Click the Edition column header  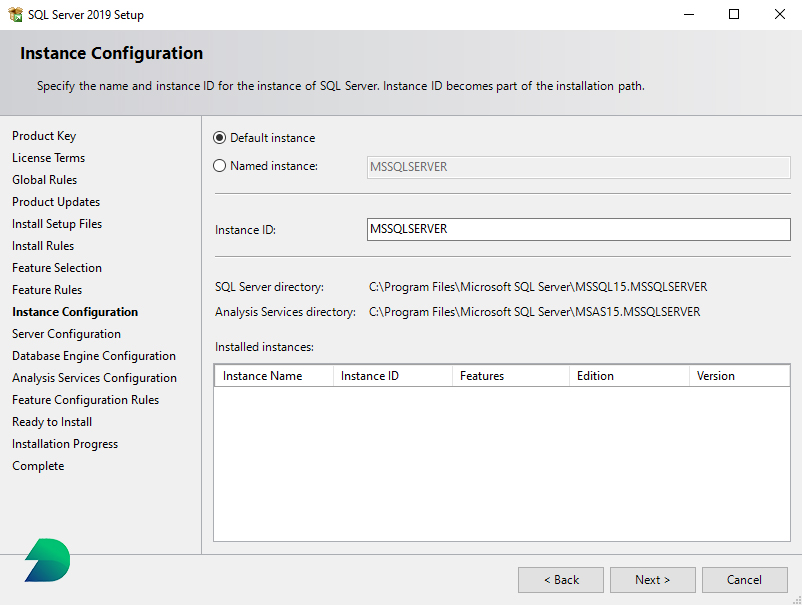[595, 375]
